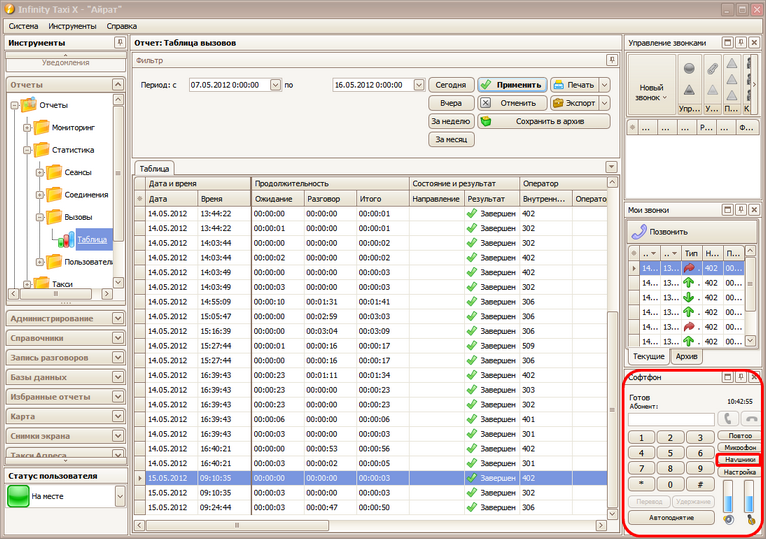This screenshot has height=539, width=766.
Task: Click the За неделю button
Action: point(451,121)
